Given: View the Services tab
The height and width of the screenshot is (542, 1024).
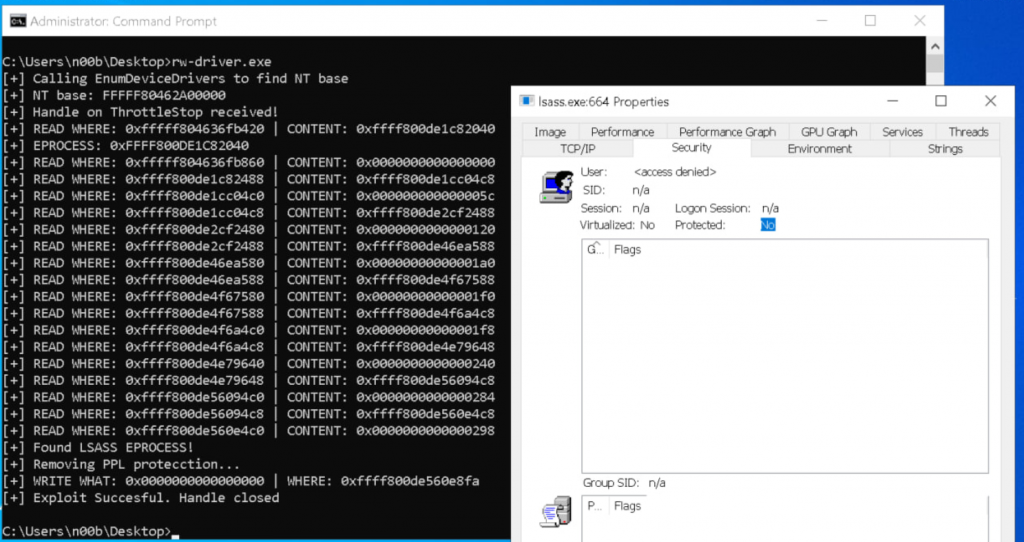Looking at the screenshot, I should click(902, 132).
